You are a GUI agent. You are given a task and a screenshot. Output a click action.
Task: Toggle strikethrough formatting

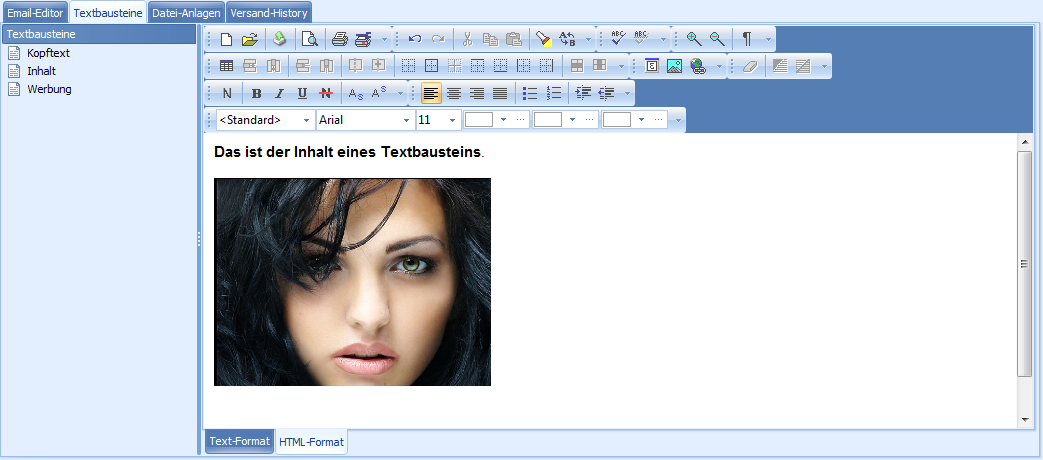pos(325,93)
